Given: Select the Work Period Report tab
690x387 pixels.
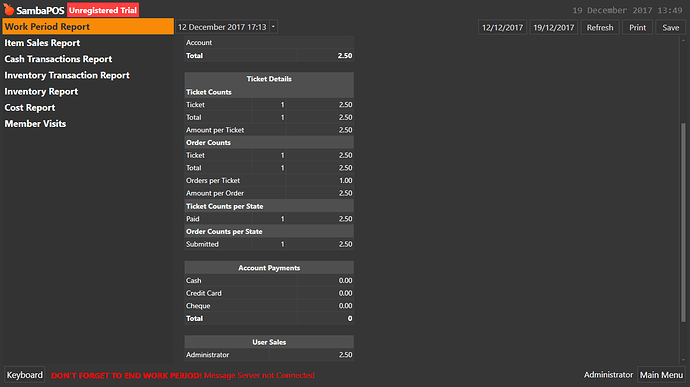Looking at the screenshot, I should point(88,26).
